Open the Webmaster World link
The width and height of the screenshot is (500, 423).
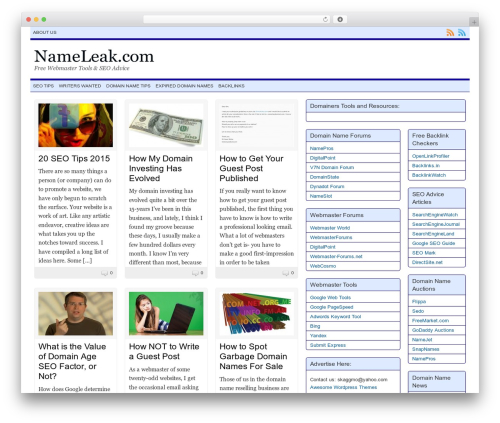point(330,228)
